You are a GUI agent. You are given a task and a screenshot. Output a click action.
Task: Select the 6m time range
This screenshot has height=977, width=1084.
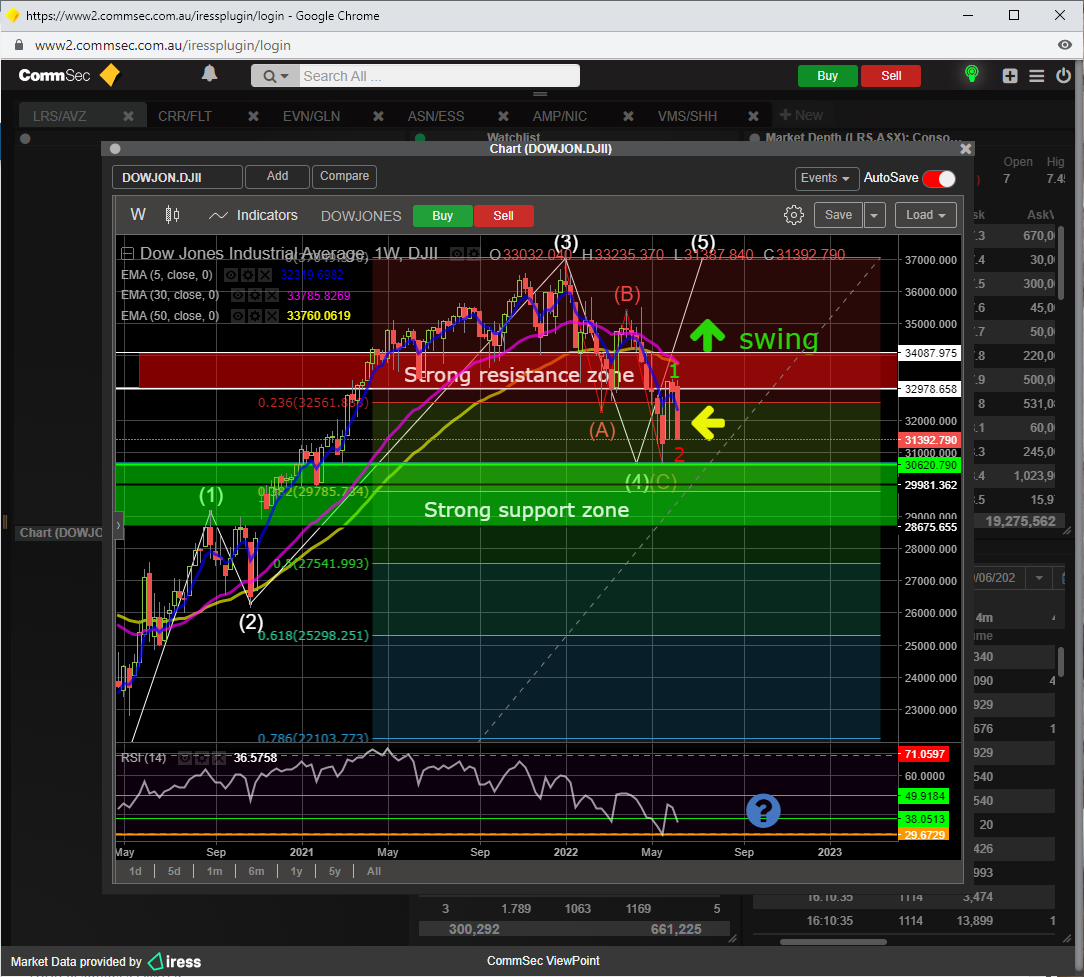click(x=256, y=871)
